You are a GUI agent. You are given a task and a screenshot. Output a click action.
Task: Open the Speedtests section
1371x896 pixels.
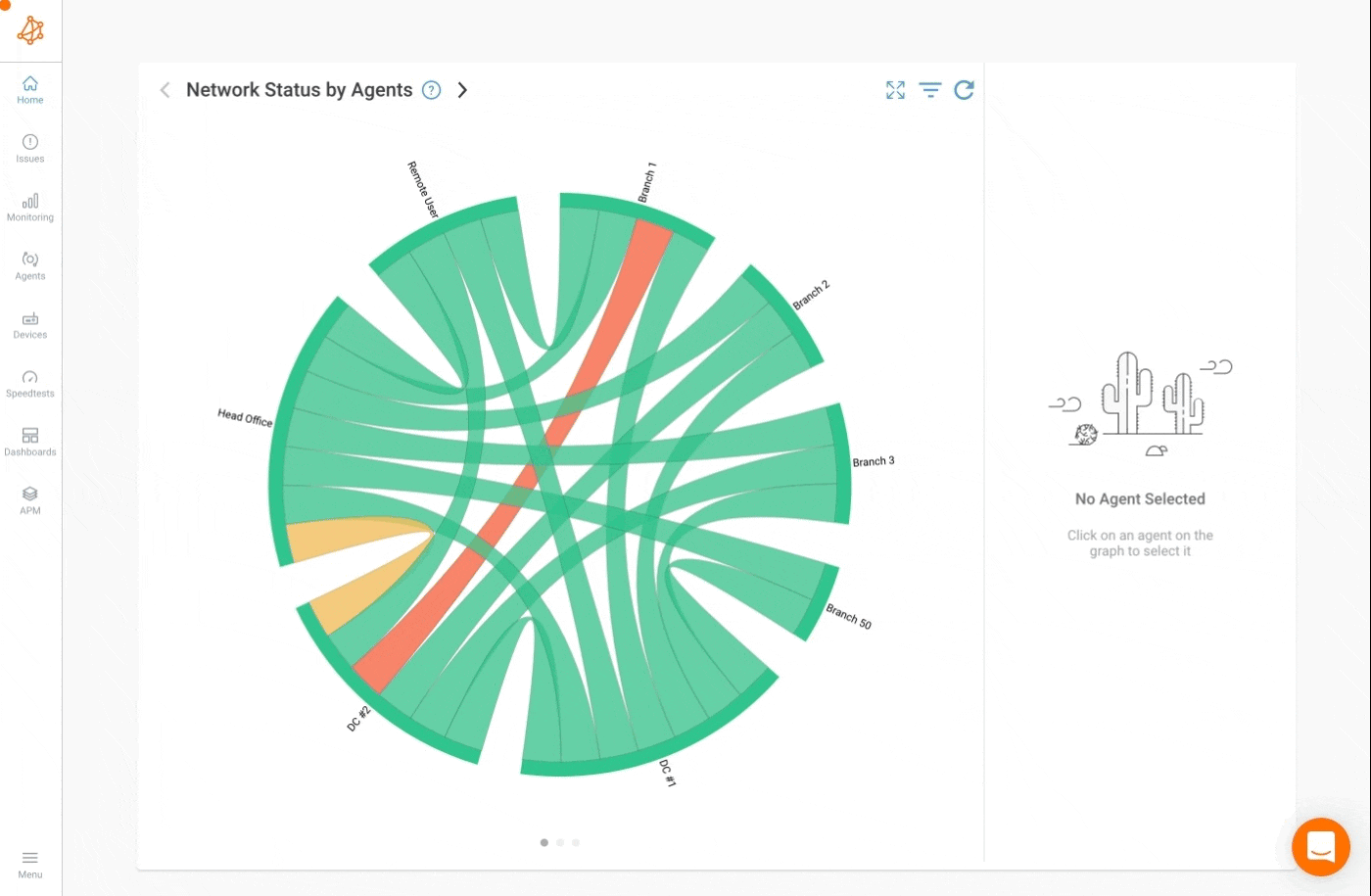click(29, 383)
